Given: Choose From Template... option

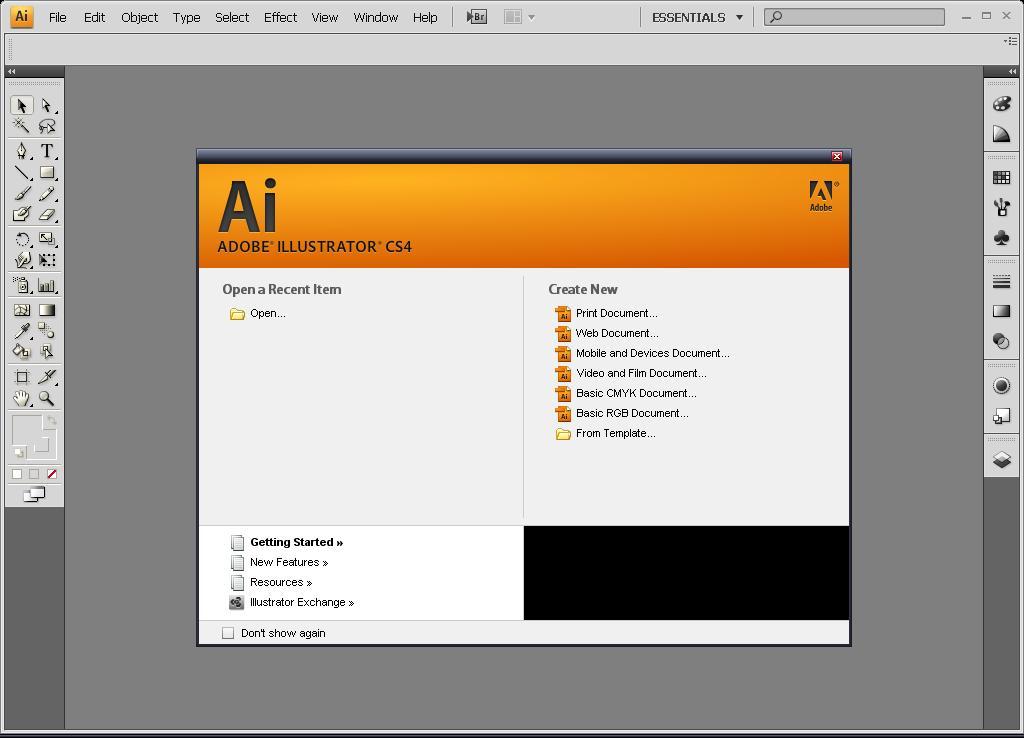Looking at the screenshot, I should (605, 434).
